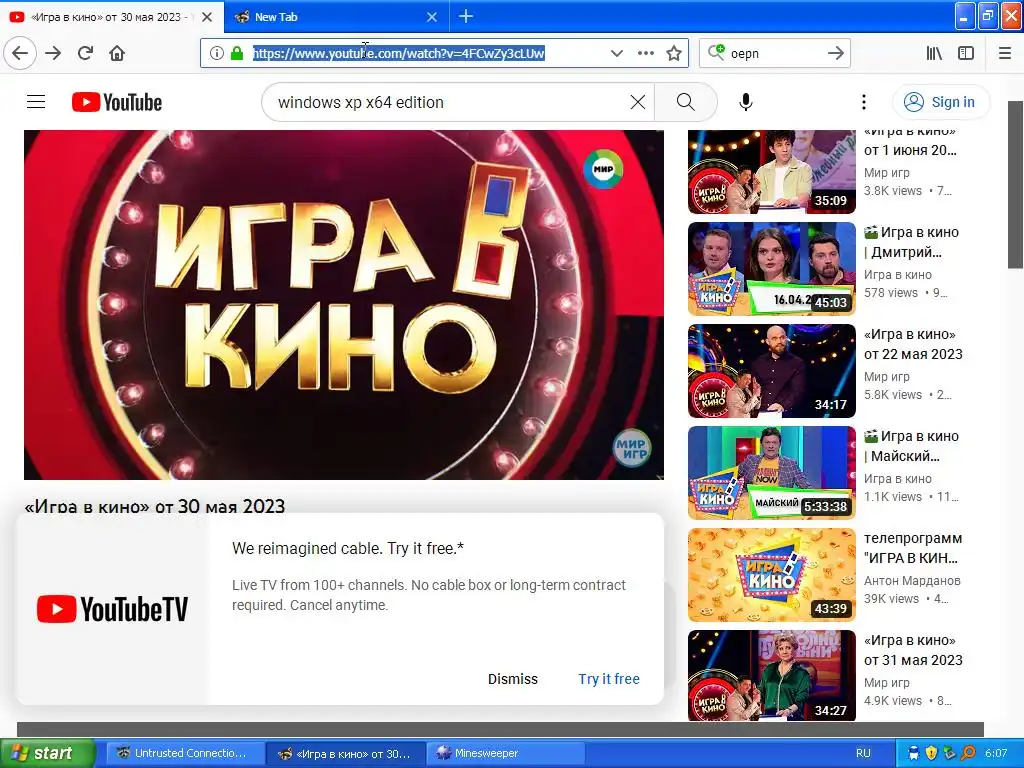The image size is (1024, 768).
Task: Show site information icon in address bar
Action: pyautogui.click(x=217, y=54)
